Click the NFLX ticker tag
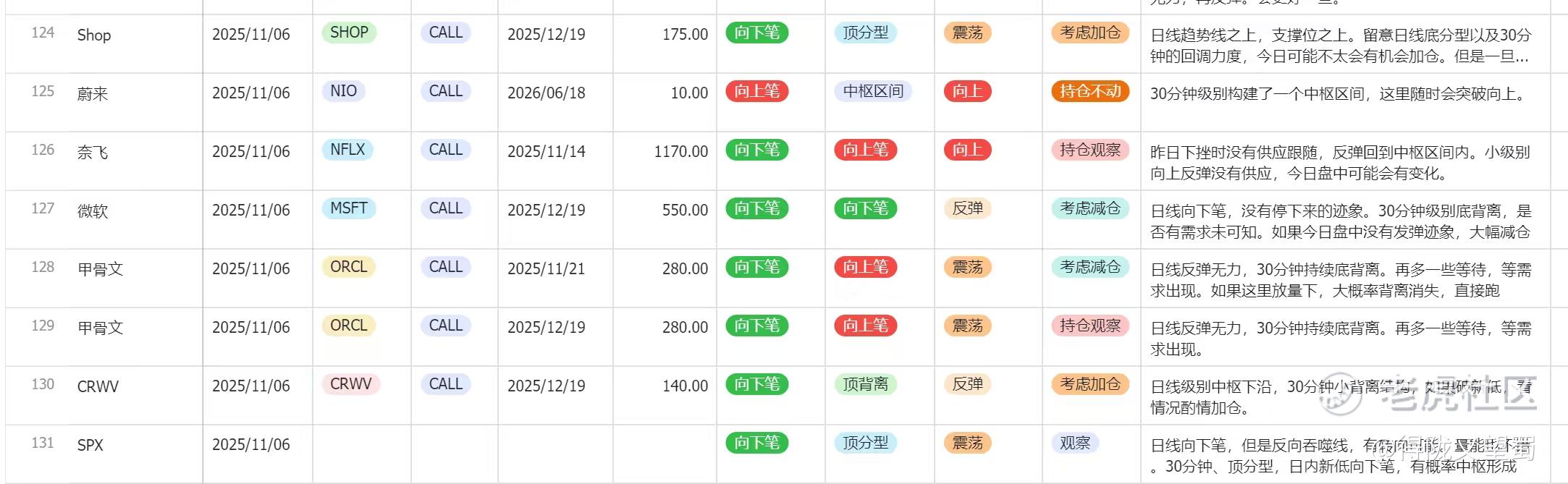This screenshot has height=484, width=1568. pos(347,150)
